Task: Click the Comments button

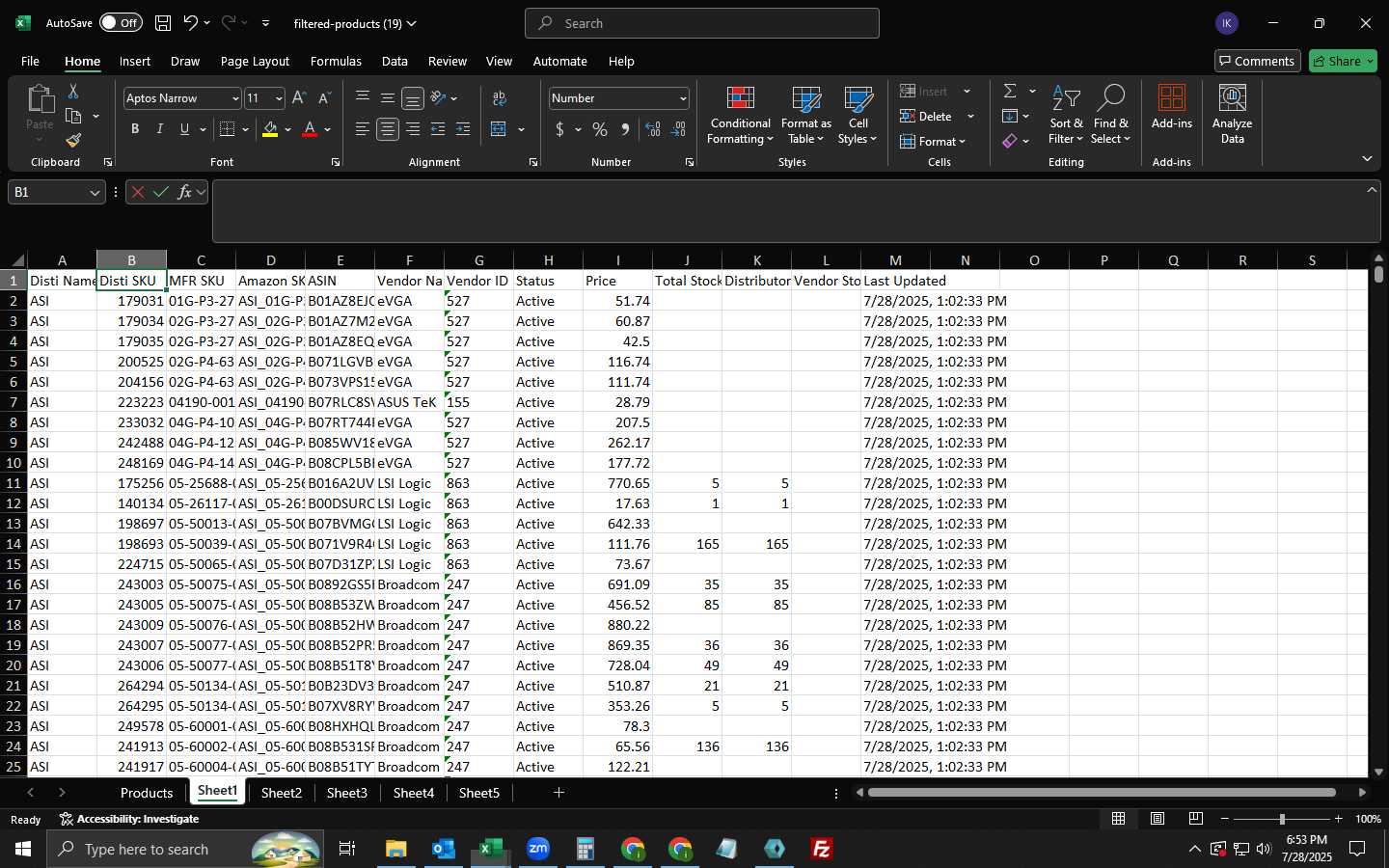Action: 1258,61
